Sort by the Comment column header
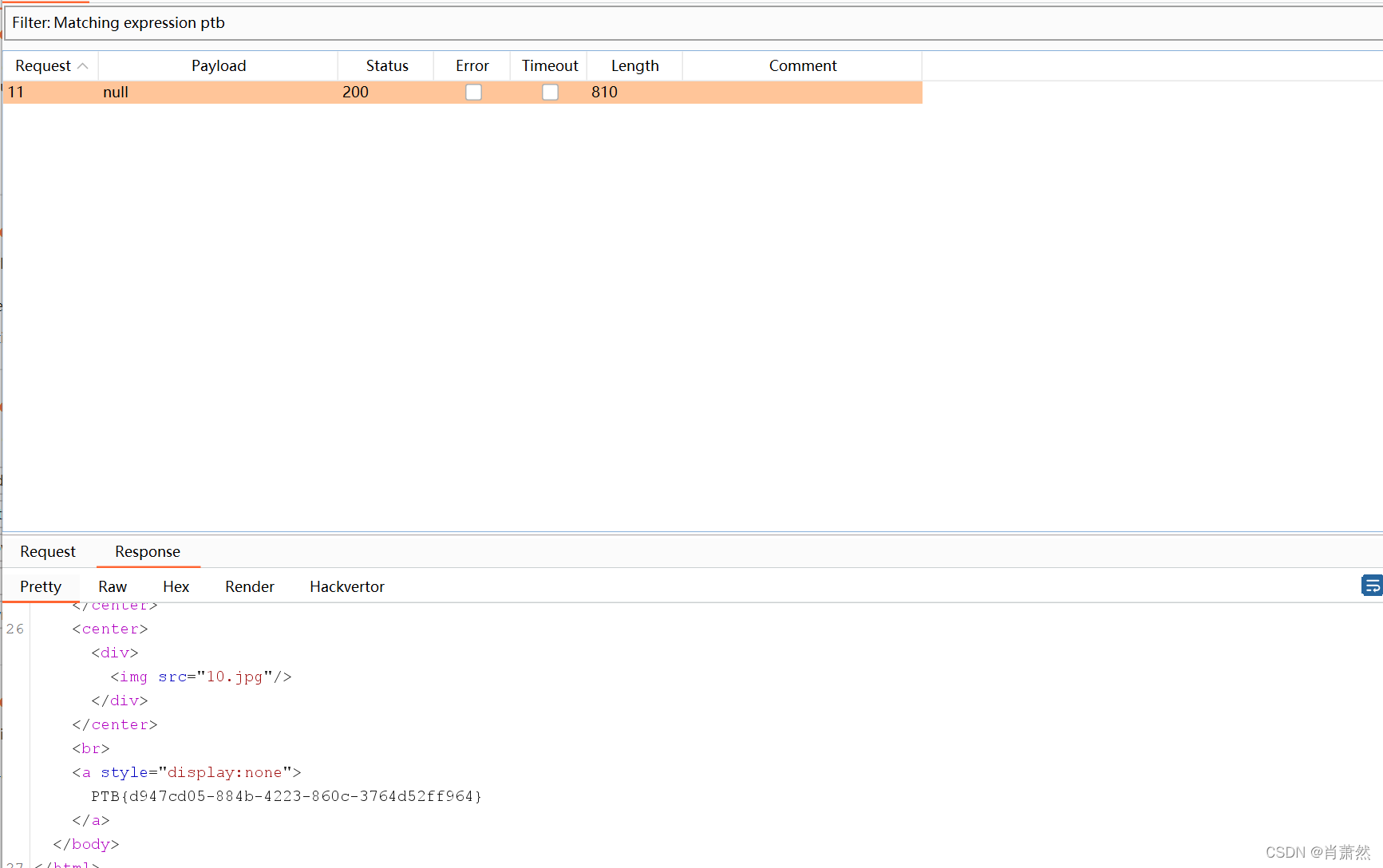1383x868 pixels. coord(803,66)
